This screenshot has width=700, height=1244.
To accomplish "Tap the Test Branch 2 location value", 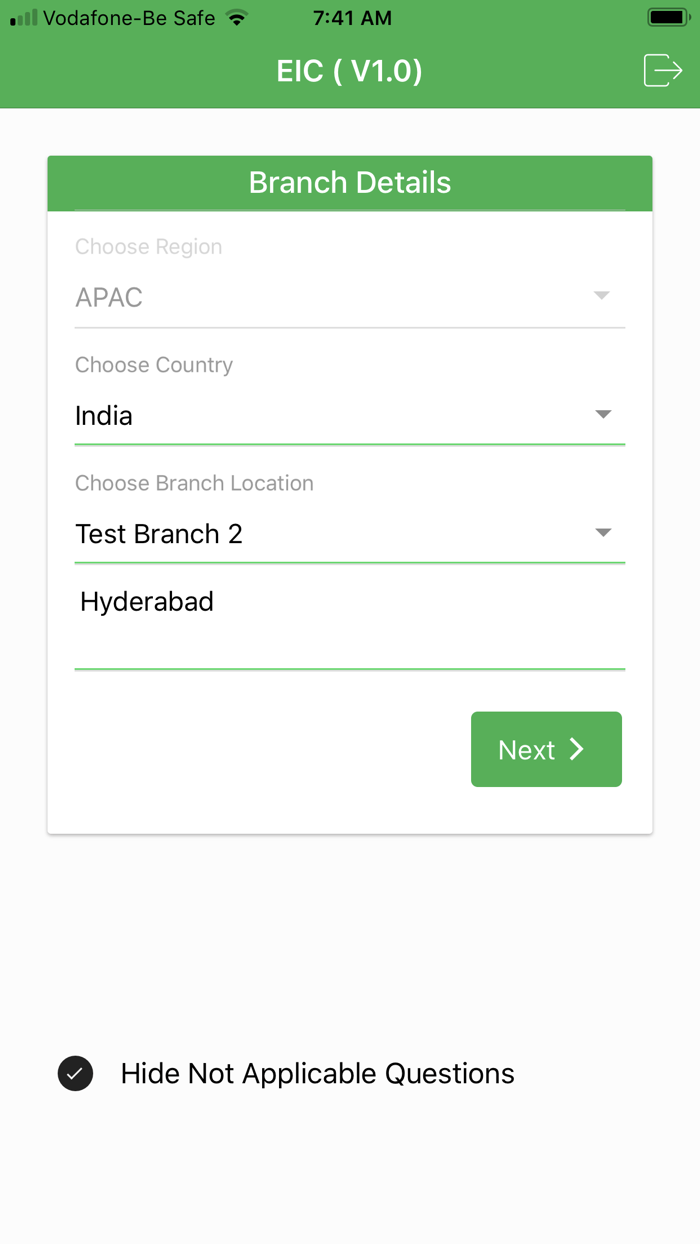I will (x=159, y=534).
